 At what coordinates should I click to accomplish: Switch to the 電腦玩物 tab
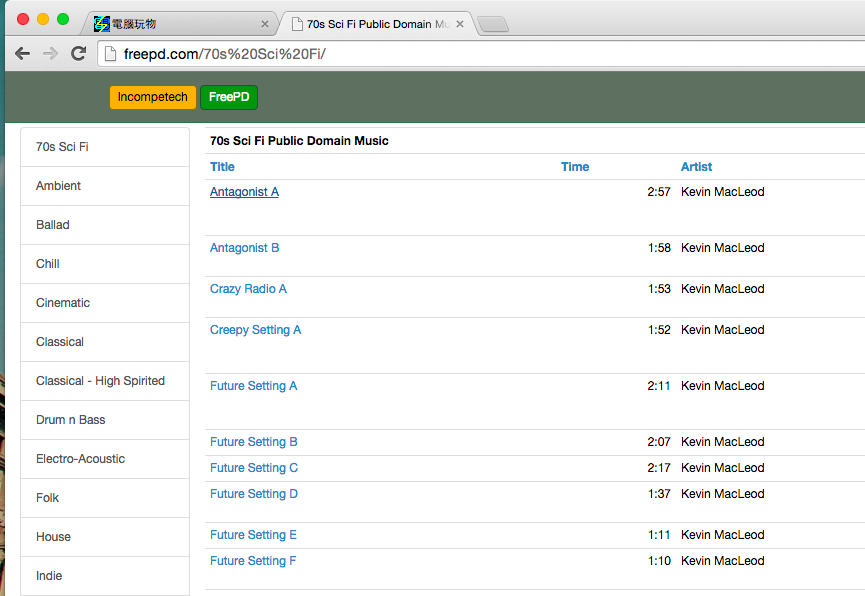170,24
